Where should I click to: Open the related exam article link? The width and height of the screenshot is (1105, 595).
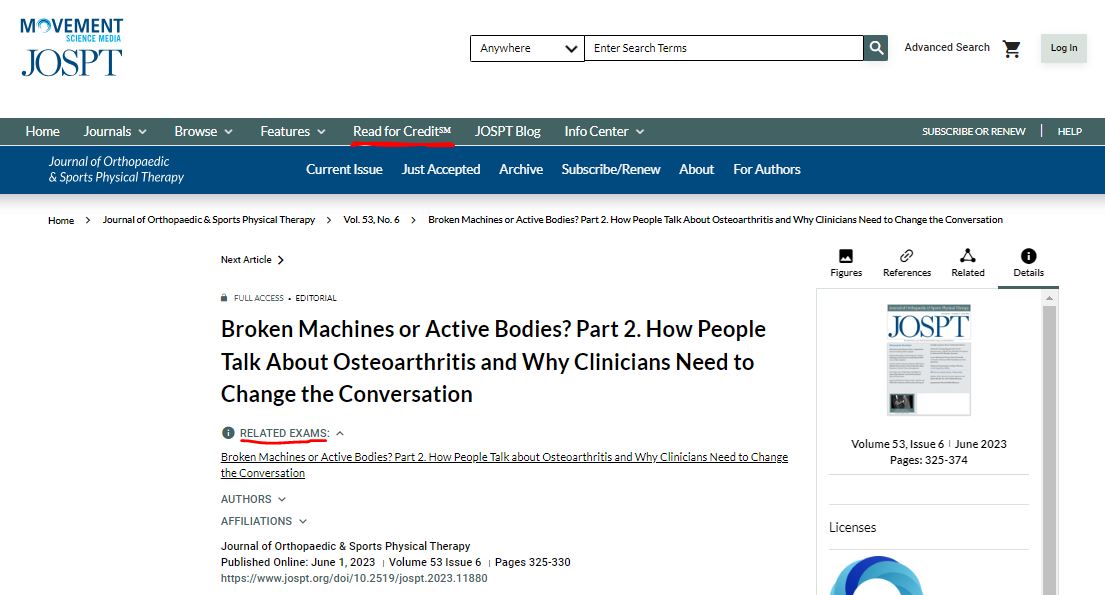coord(504,465)
